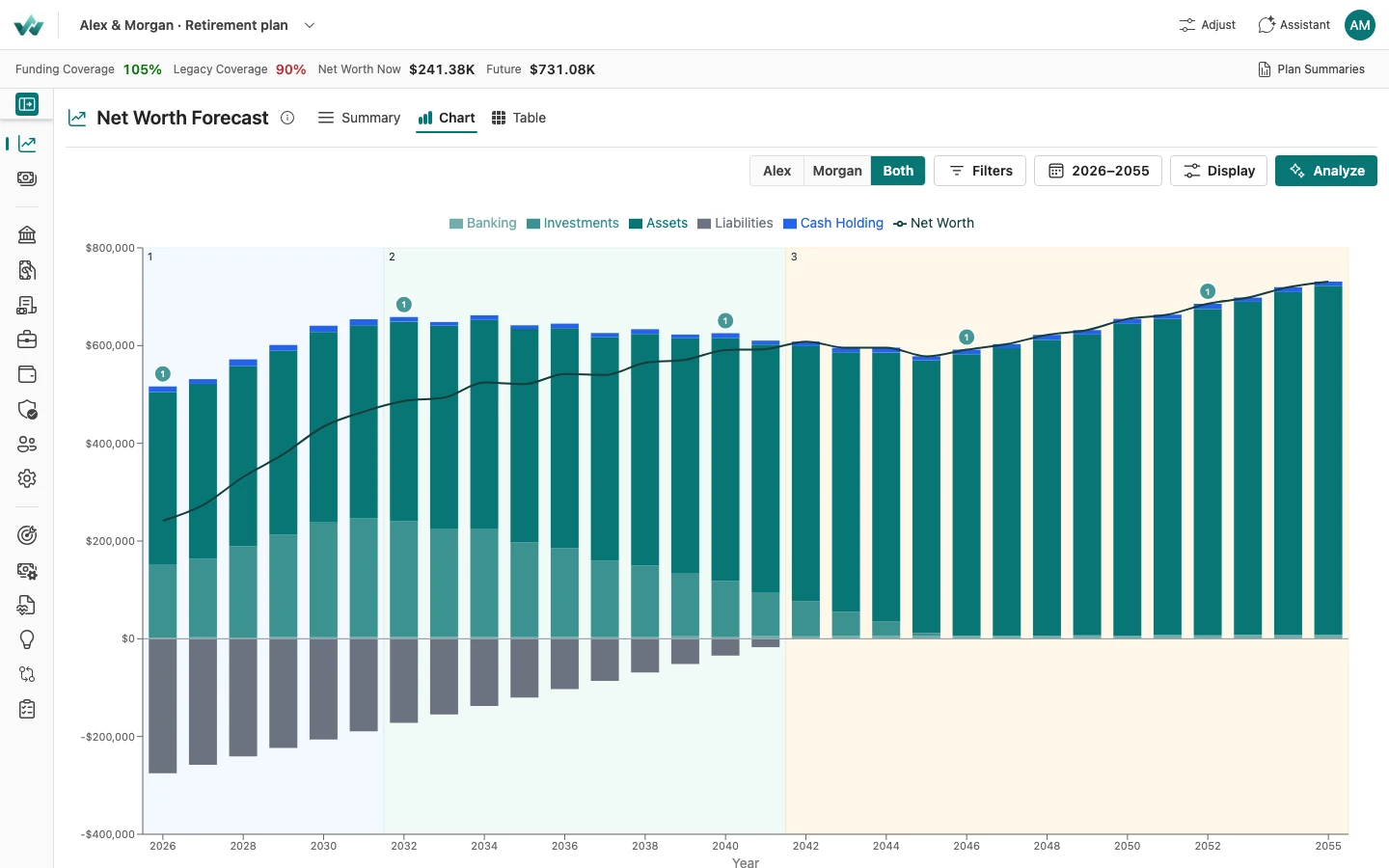Toggle the sidebar panel collapse icon
Viewport: 1389px width, 868px height.
pyautogui.click(x=27, y=104)
